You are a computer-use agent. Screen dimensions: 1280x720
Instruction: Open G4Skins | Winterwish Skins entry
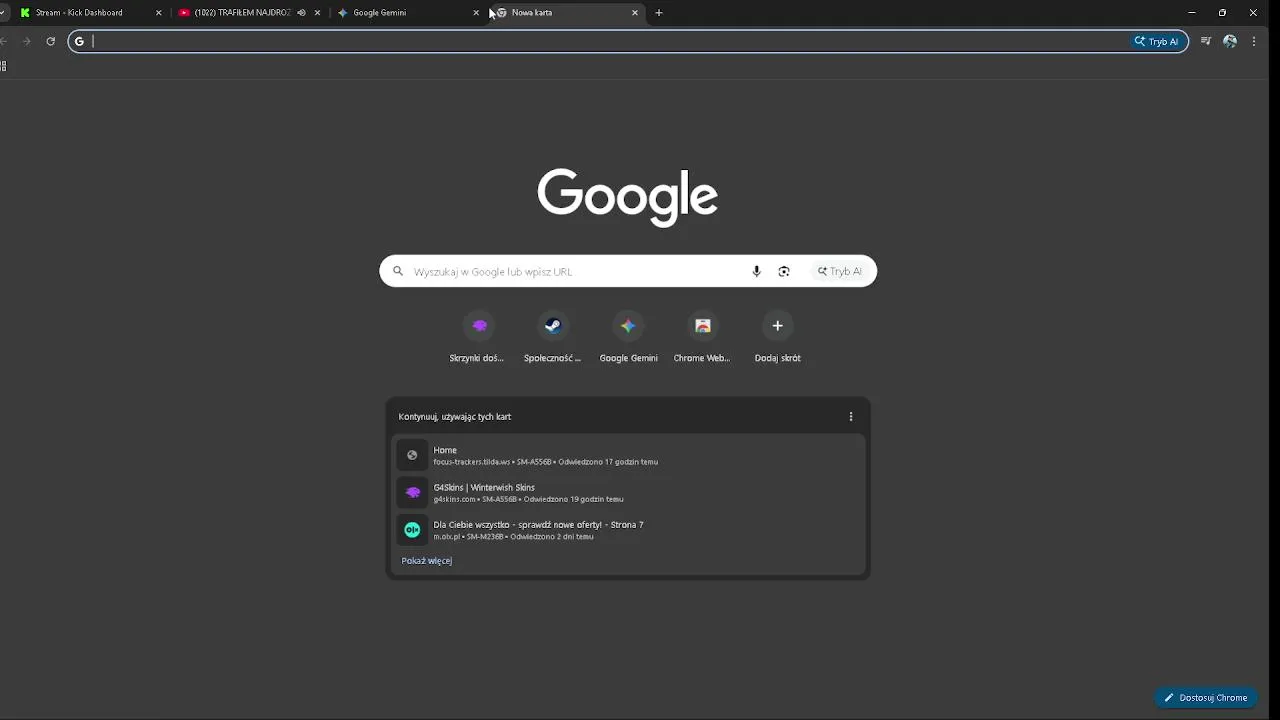[x=628, y=492]
